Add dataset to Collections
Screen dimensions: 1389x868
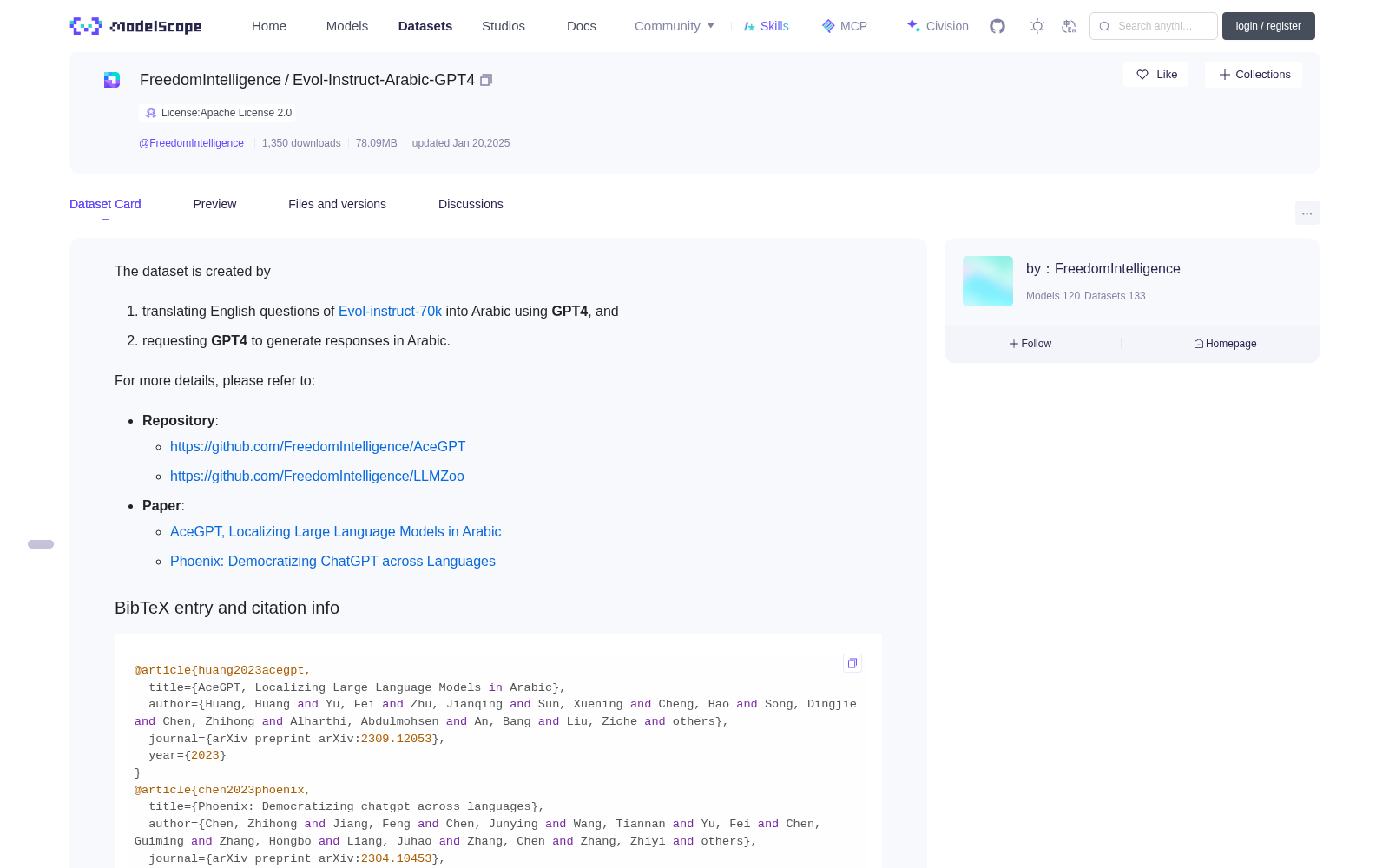[x=1254, y=75]
